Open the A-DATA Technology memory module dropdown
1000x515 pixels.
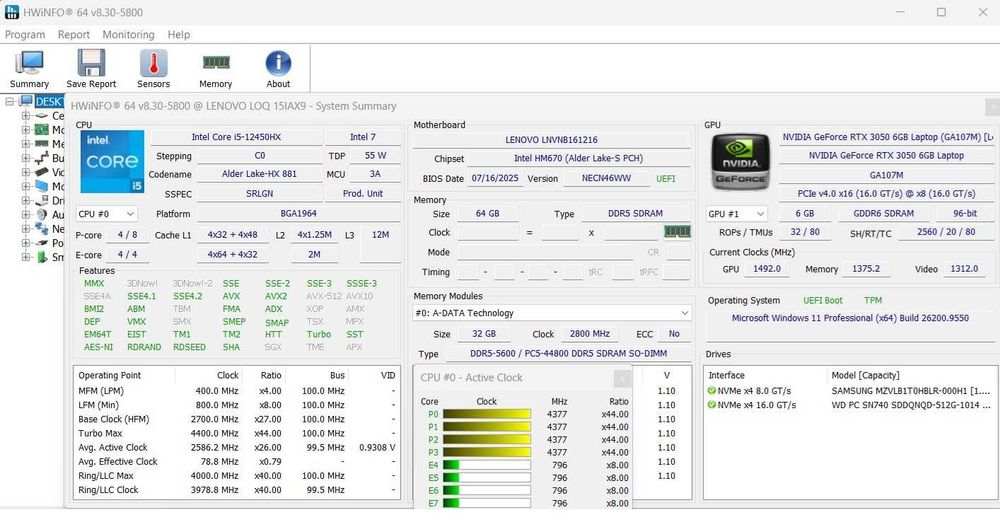click(552, 313)
